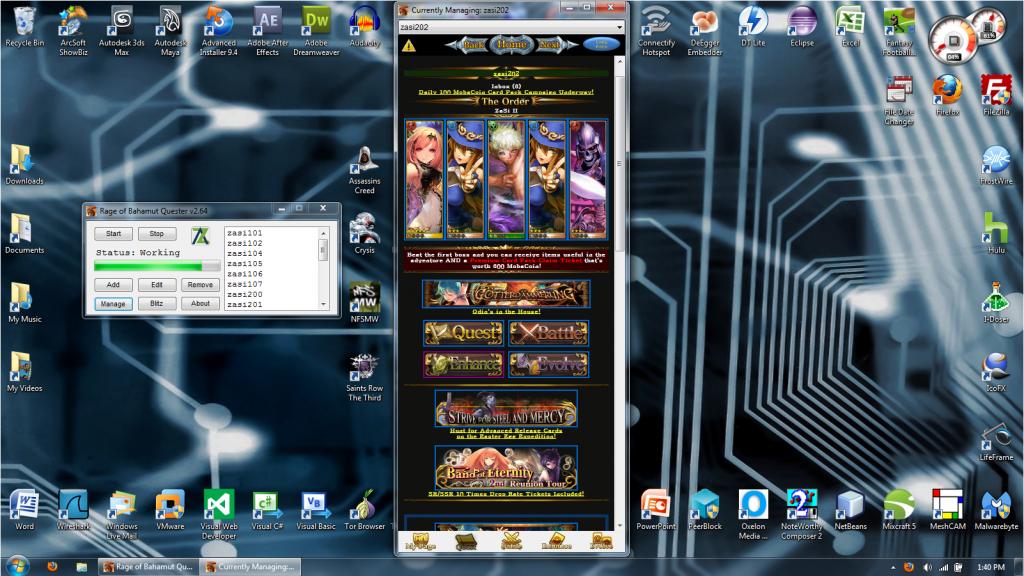The width and height of the screenshot is (1024, 576).
Task: Click game page scroll-down arrow
Action: coord(619,525)
